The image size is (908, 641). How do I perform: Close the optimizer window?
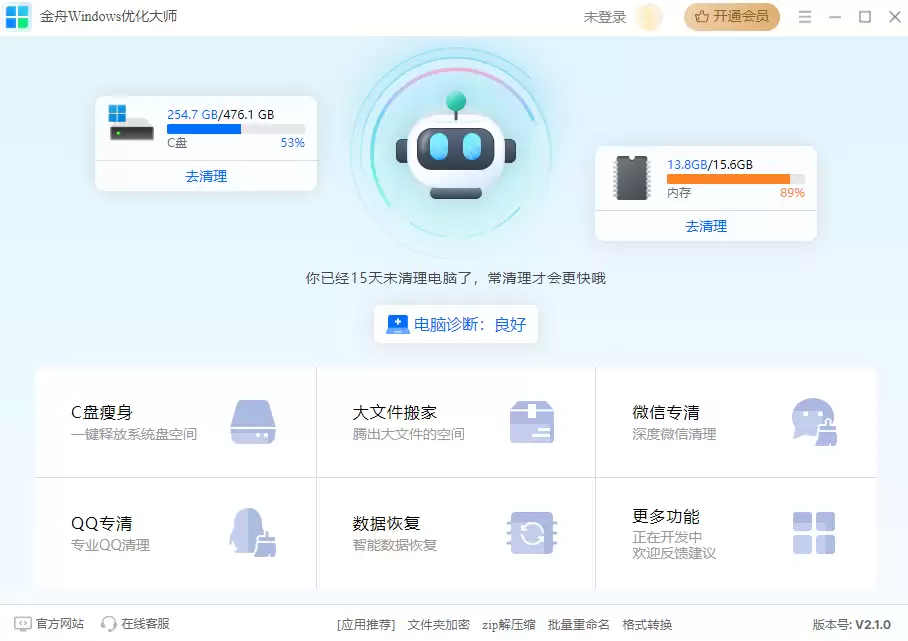point(895,17)
